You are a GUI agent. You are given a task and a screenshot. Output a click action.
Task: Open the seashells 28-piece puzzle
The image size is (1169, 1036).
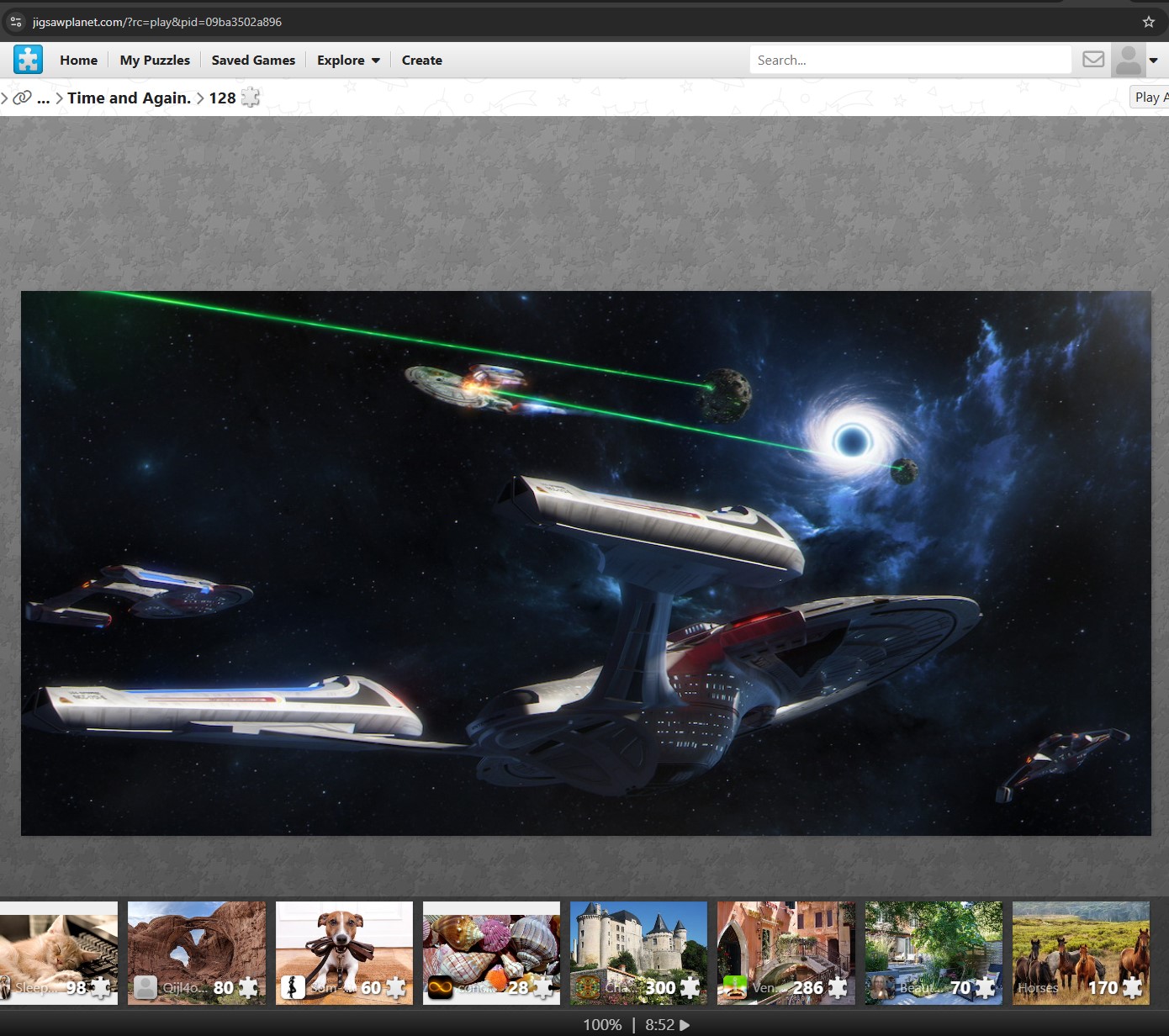[x=491, y=953]
